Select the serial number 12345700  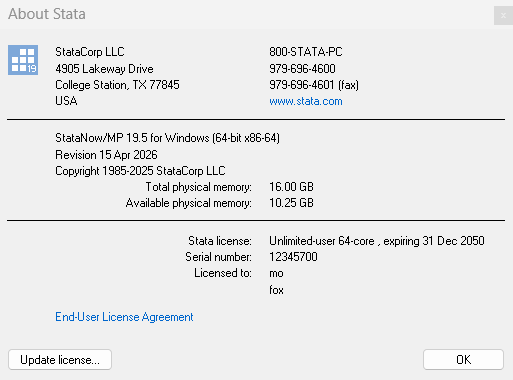tap(293, 257)
